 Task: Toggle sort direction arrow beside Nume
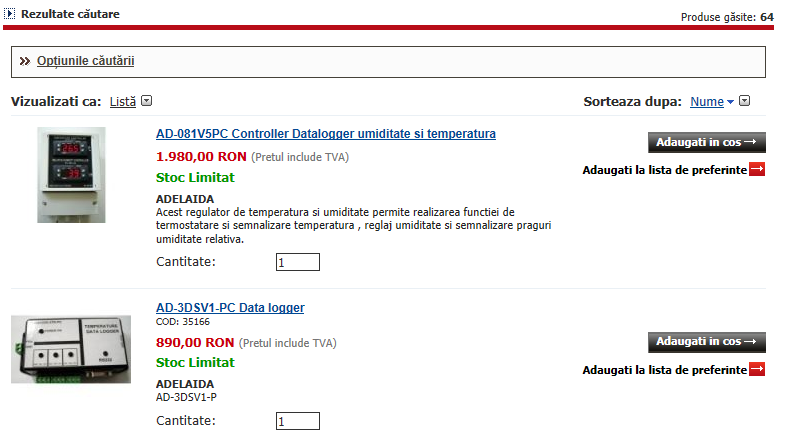(730, 102)
